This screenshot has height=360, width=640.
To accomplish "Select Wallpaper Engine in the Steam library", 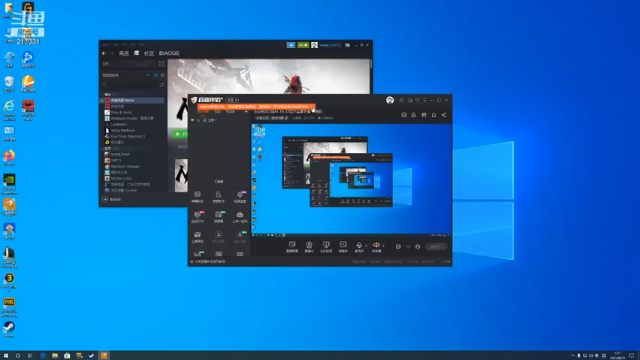I will [x=129, y=118].
